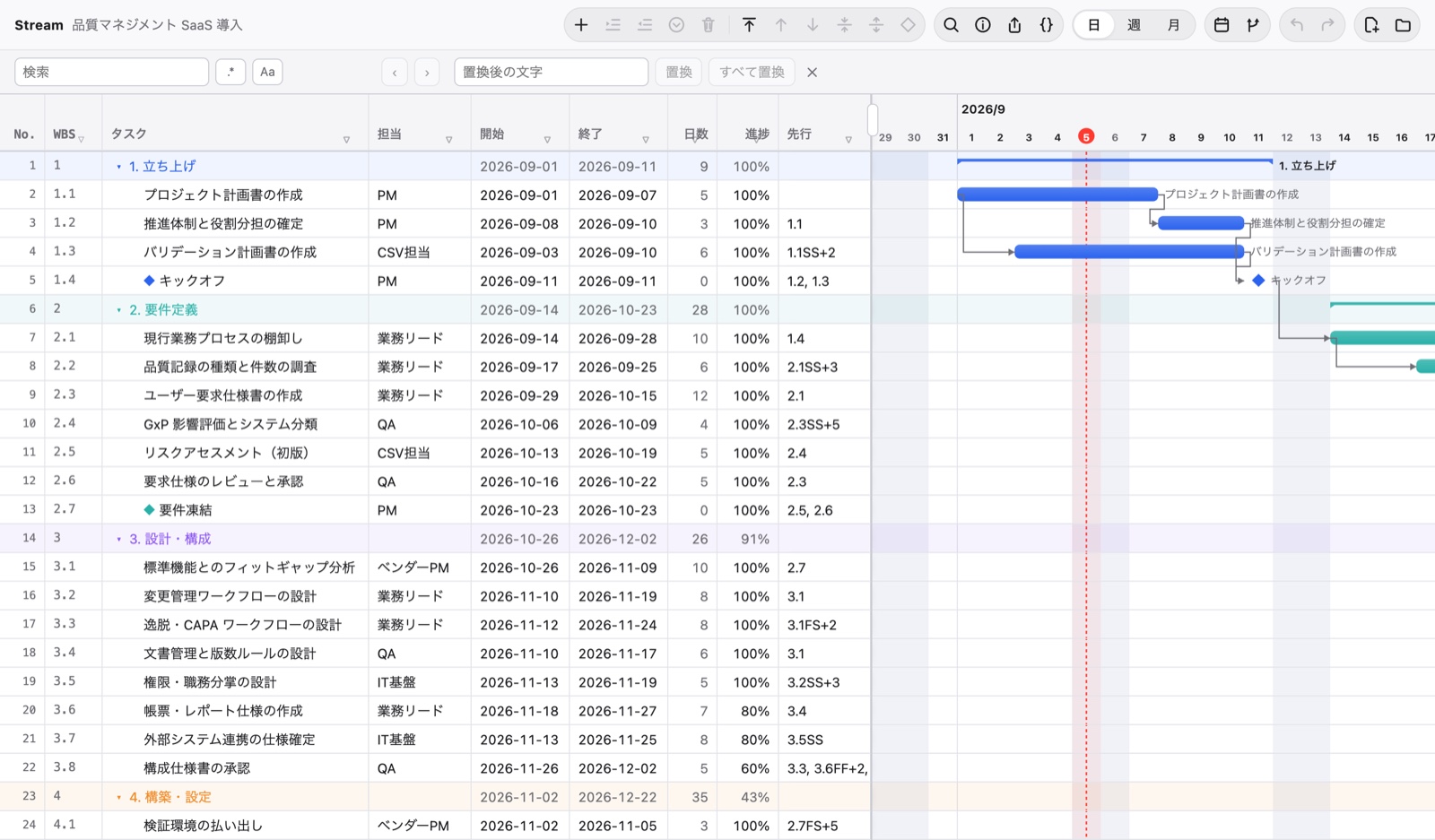This screenshot has height=840, width=1435.
Task: Click into the 検索 search field
Action: click(x=112, y=72)
